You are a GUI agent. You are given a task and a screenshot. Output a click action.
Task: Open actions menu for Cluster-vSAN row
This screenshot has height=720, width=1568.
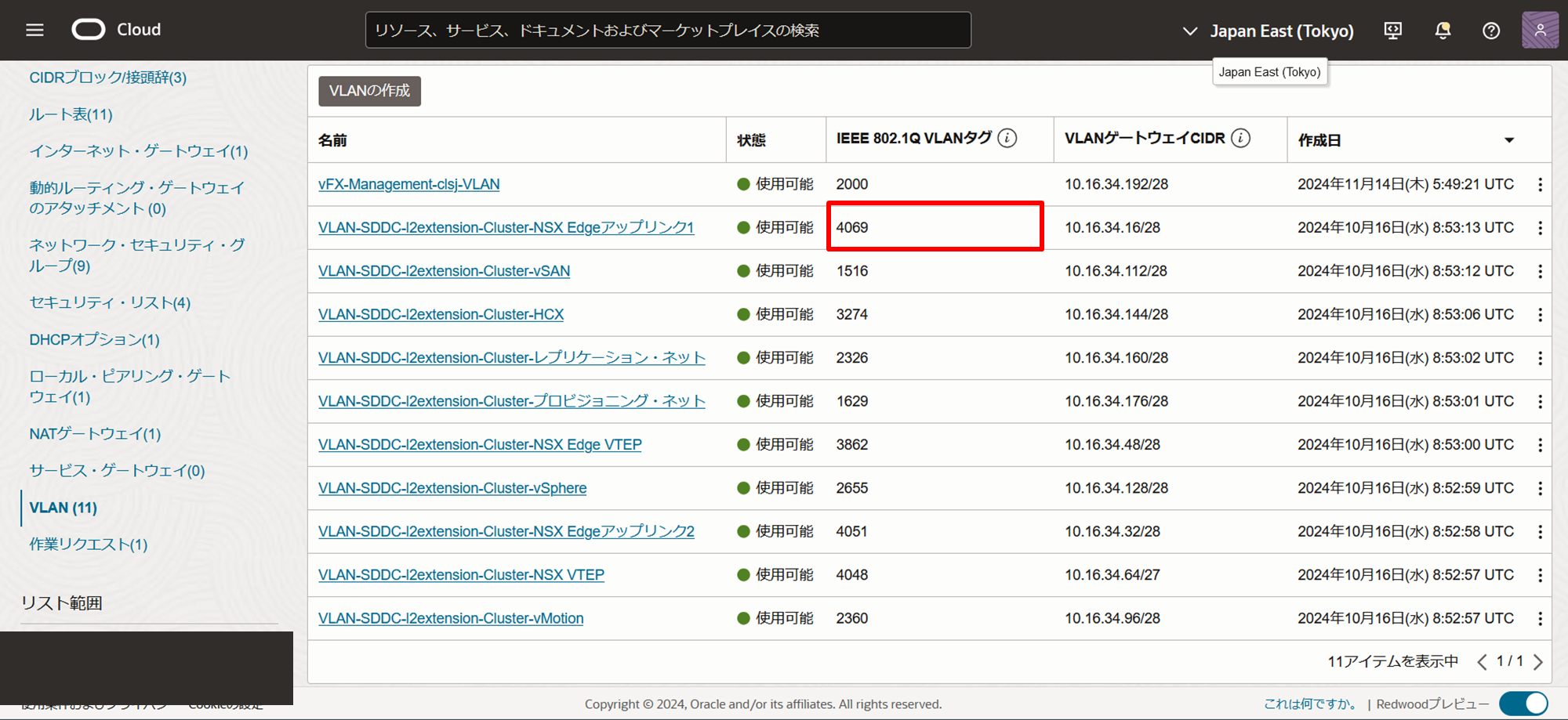pyautogui.click(x=1540, y=271)
